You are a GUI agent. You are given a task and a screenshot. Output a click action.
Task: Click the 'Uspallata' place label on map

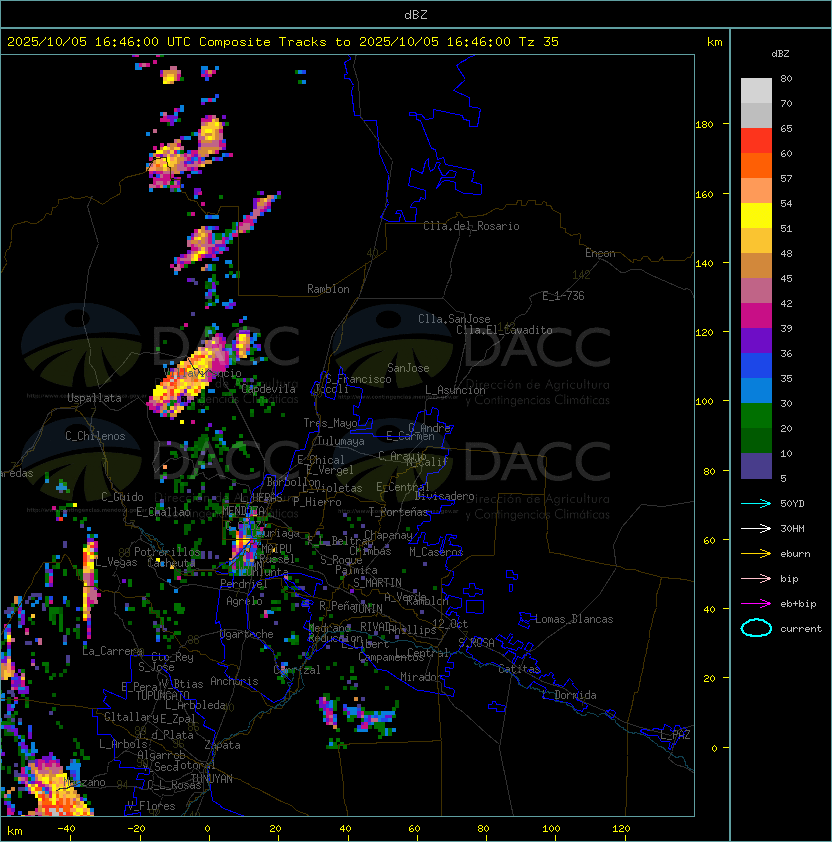[94, 398]
